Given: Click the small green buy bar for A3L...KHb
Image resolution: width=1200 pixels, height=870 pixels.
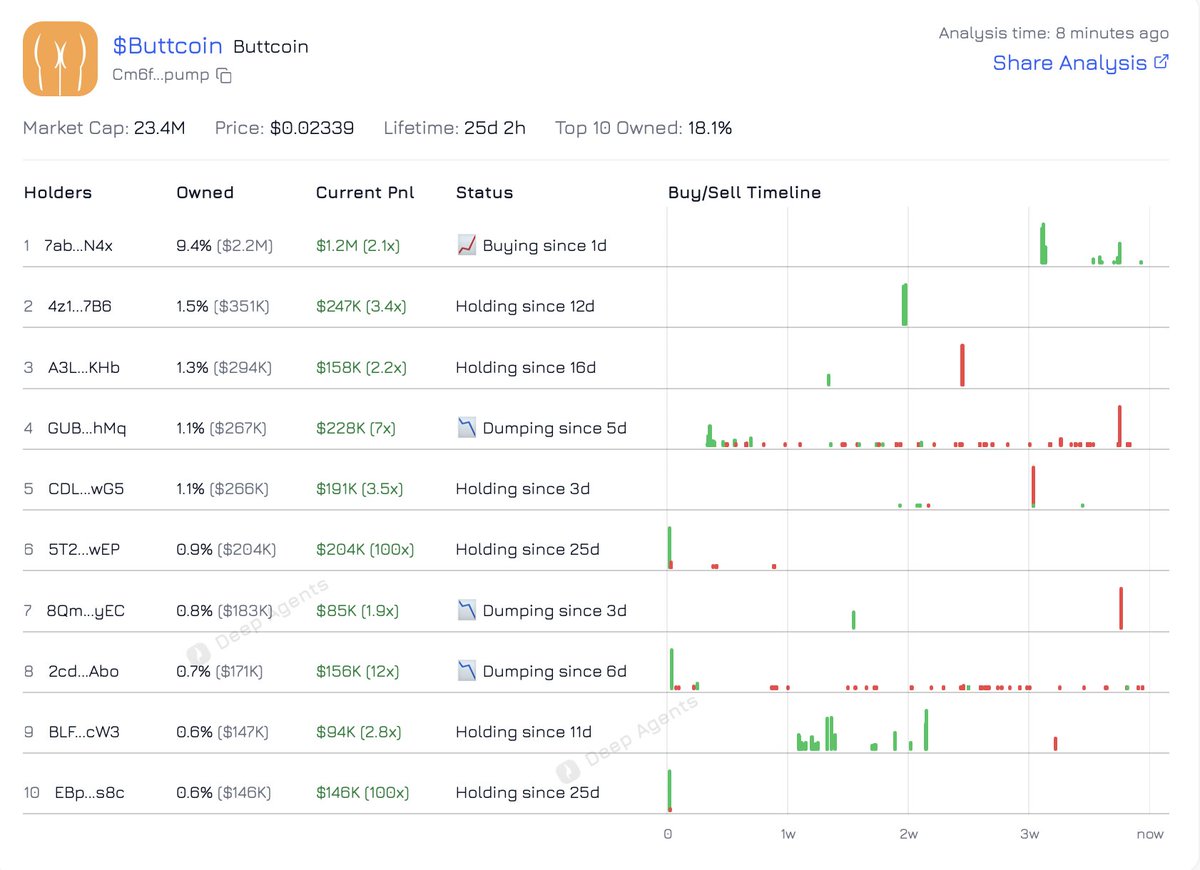Looking at the screenshot, I should (829, 380).
